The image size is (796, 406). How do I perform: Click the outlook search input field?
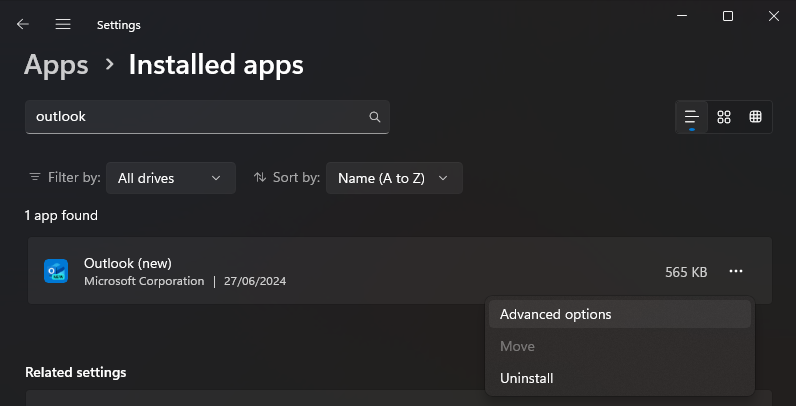point(207,117)
